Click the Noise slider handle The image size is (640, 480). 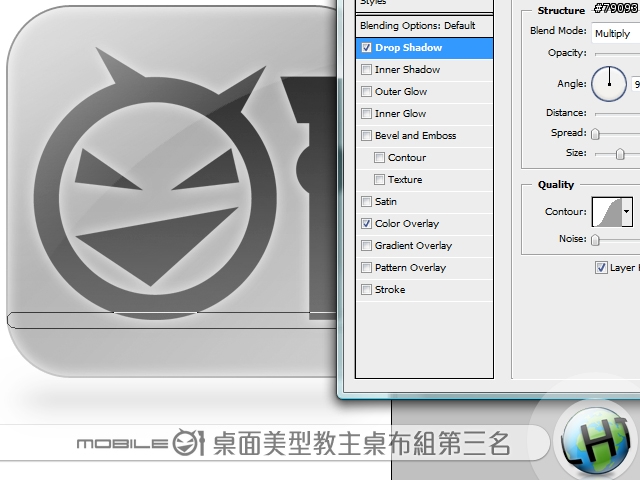tap(596, 240)
